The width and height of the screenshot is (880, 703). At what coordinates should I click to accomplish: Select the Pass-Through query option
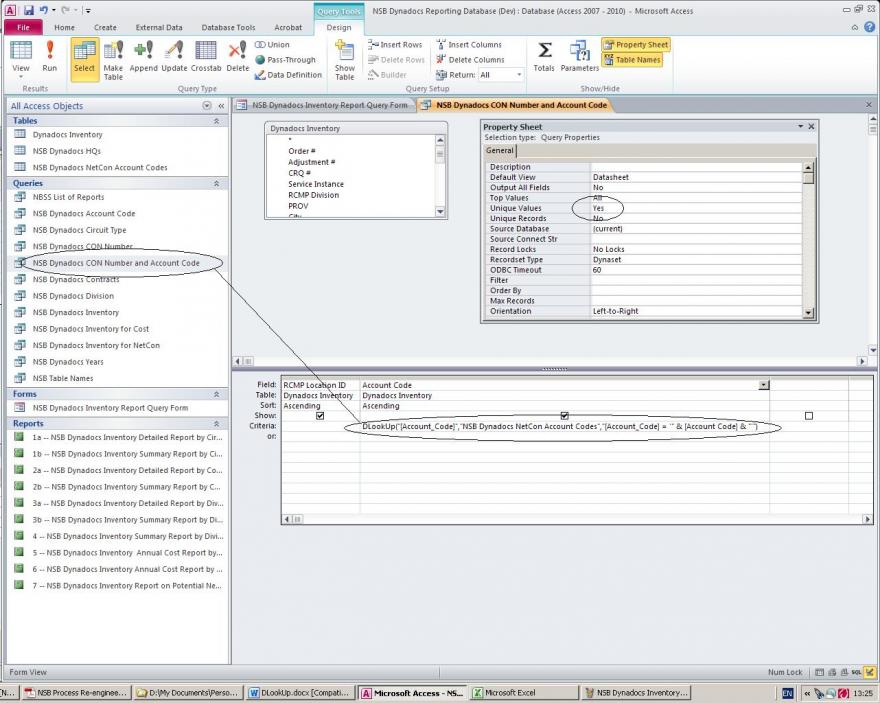pos(286,59)
